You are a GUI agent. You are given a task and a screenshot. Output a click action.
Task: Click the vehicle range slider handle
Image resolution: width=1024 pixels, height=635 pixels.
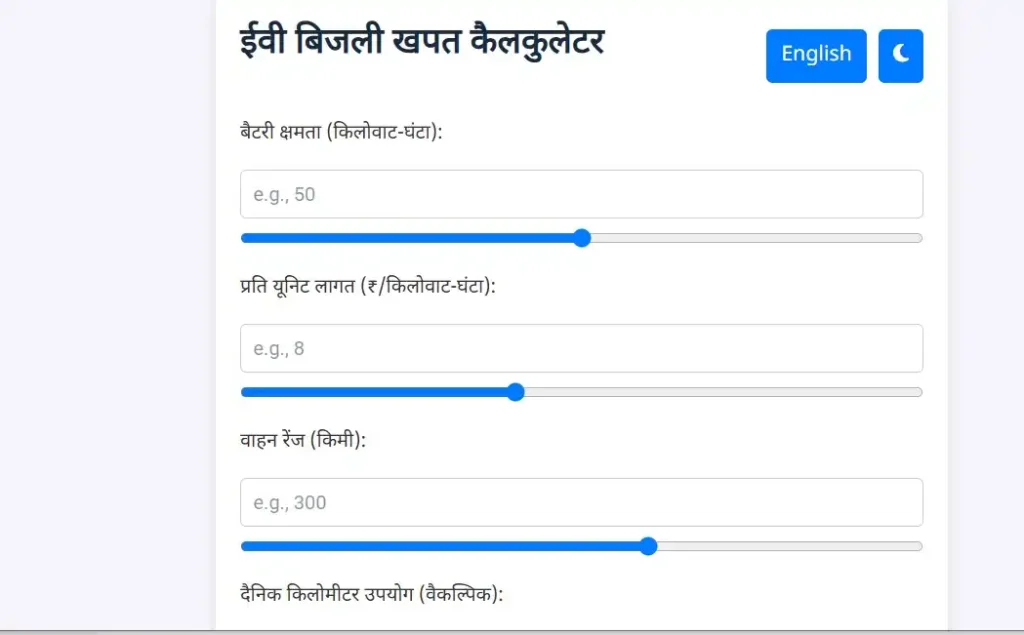point(648,546)
